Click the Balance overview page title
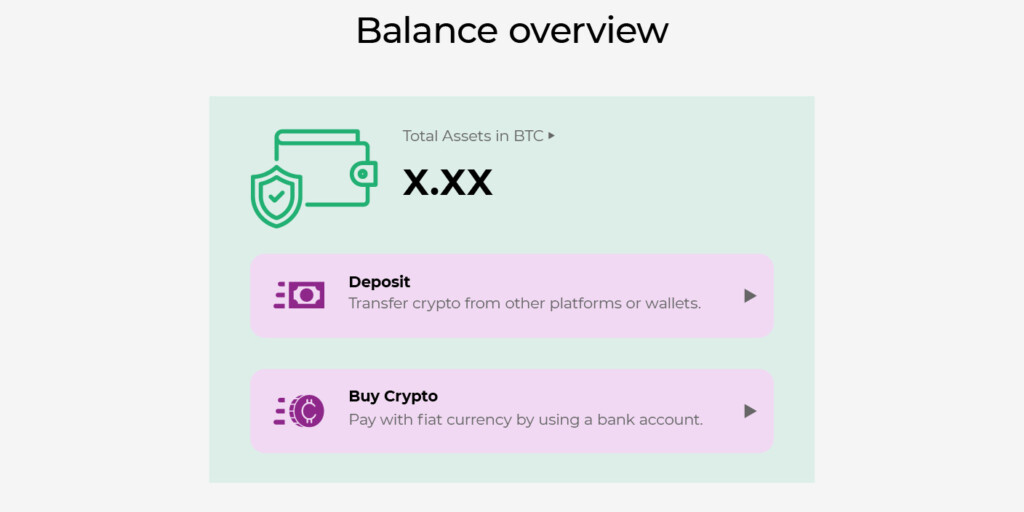Screen dimensions: 1024x512 point(512,30)
